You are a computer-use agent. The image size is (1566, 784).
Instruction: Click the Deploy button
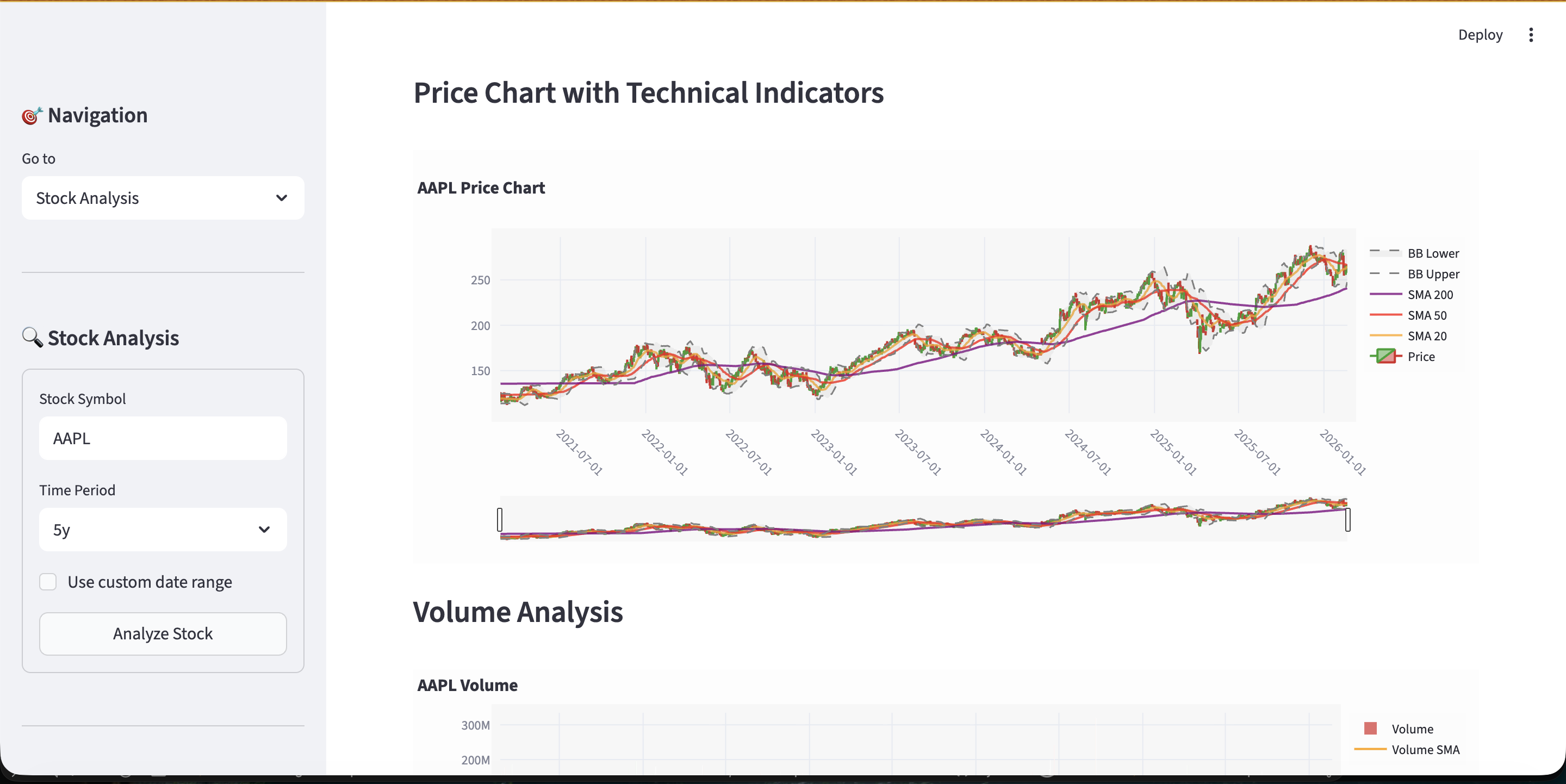(1480, 35)
